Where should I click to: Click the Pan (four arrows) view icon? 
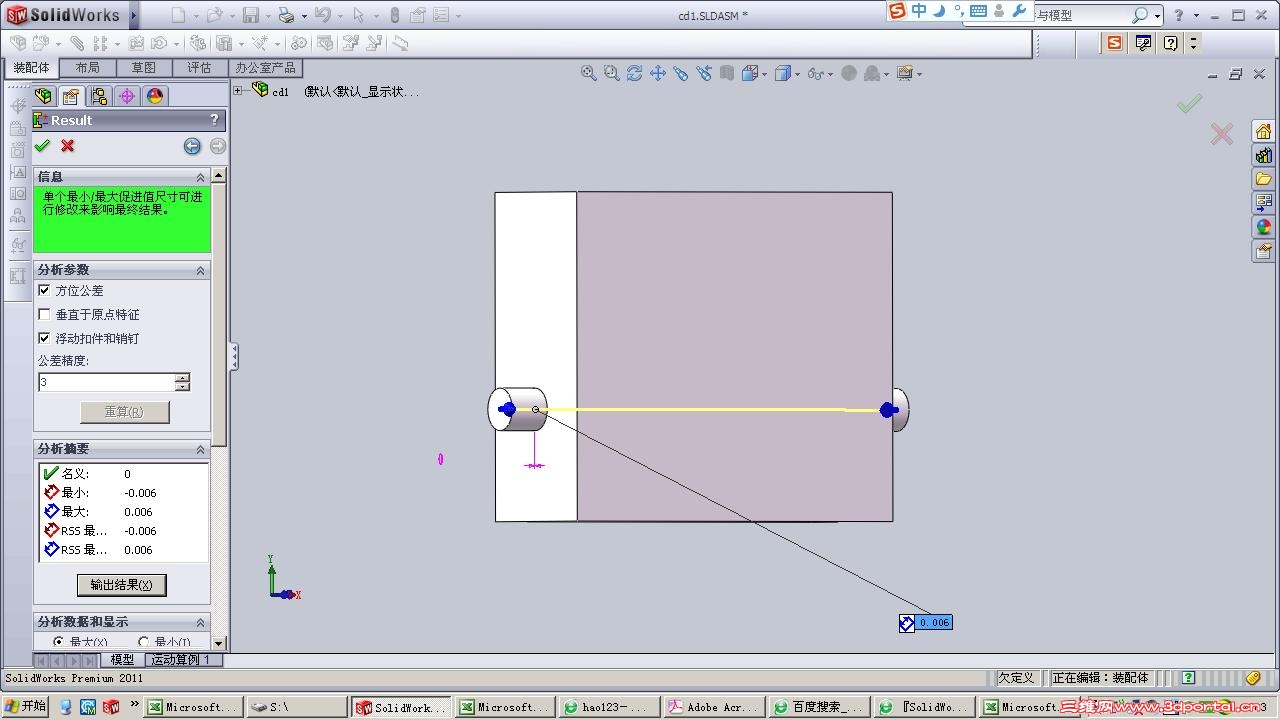click(658, 73)
